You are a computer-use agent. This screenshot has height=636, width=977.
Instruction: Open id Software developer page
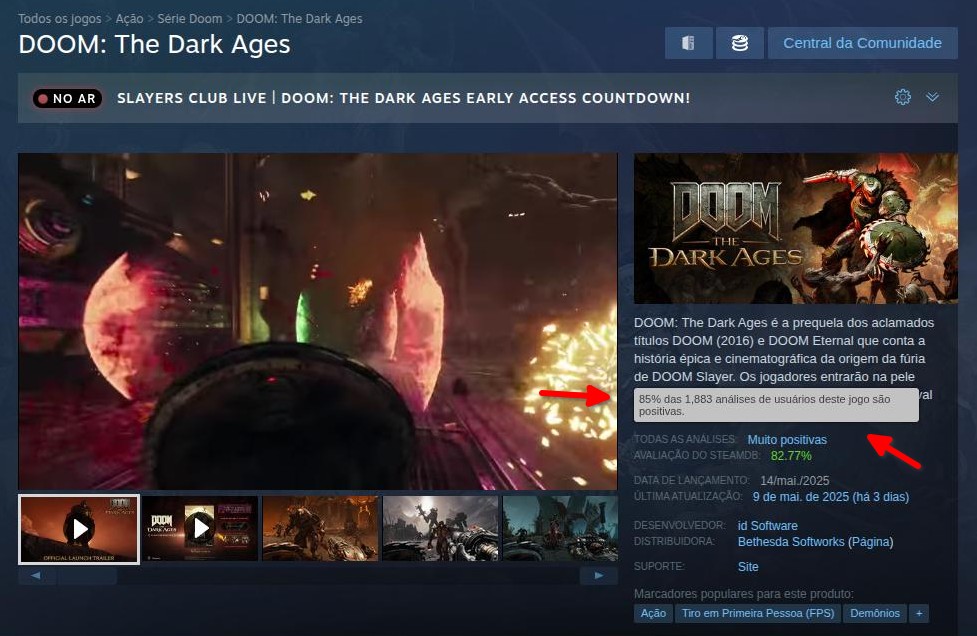click(x=768, y=526)
